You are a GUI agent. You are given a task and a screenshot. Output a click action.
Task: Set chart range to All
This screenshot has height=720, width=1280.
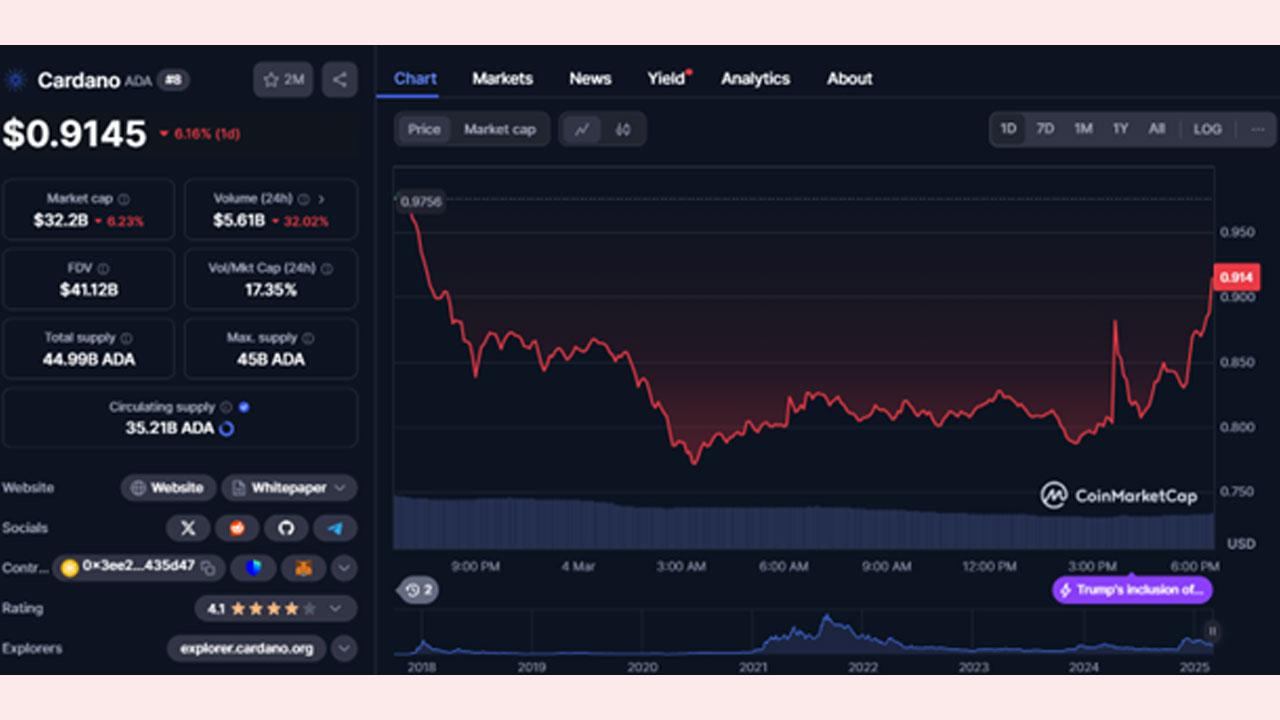pos(1157,129)
